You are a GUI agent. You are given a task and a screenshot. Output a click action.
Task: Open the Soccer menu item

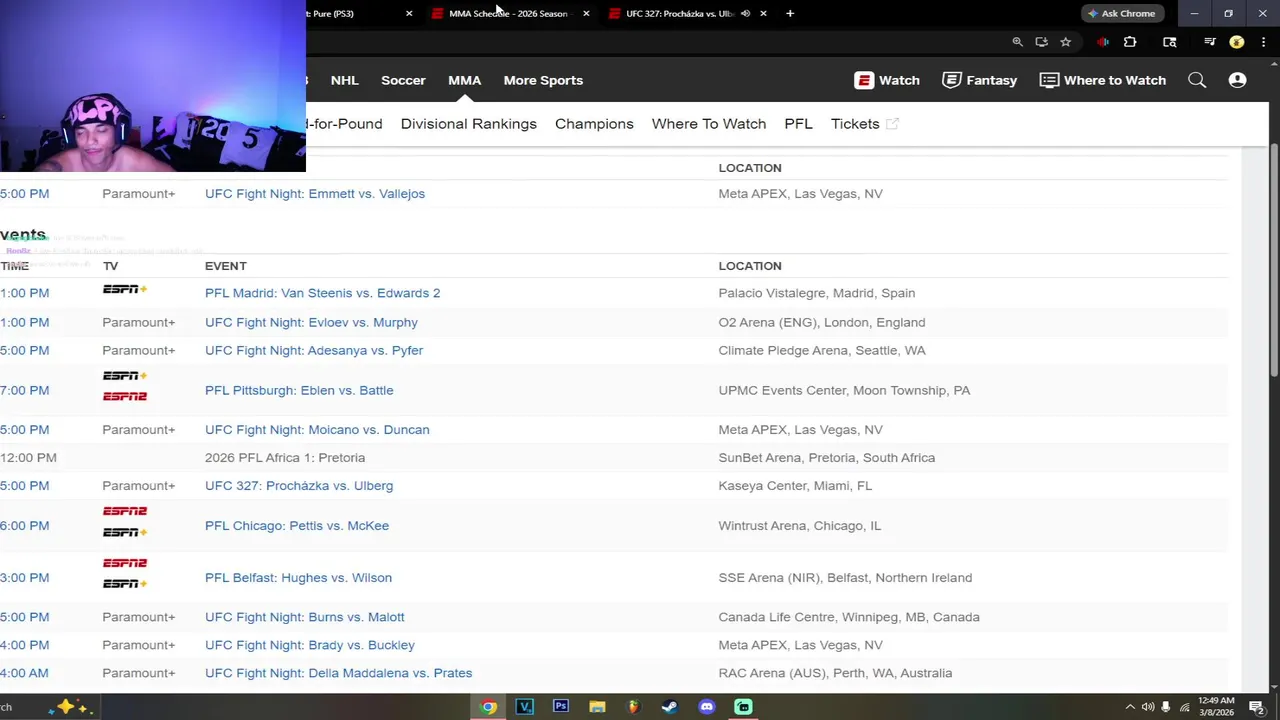(403, 80)
